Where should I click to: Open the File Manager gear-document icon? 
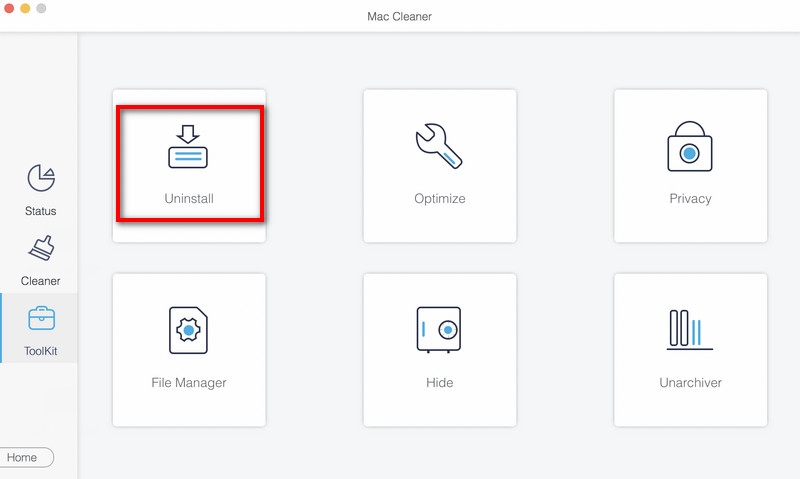click(x=189, y=330)
